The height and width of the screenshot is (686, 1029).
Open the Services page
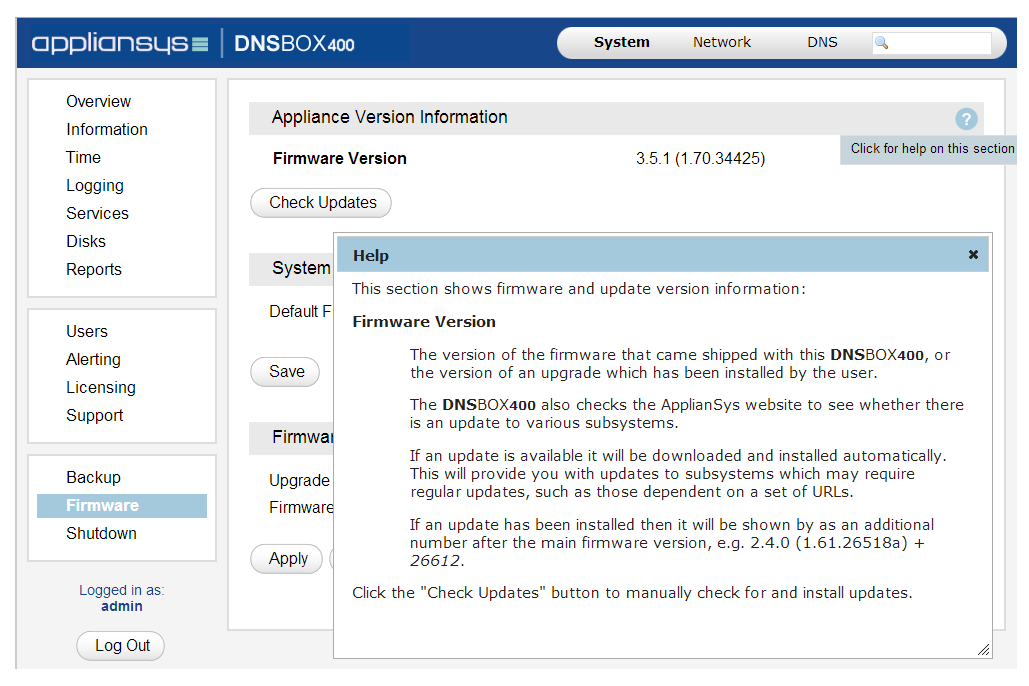pos(97,213)
